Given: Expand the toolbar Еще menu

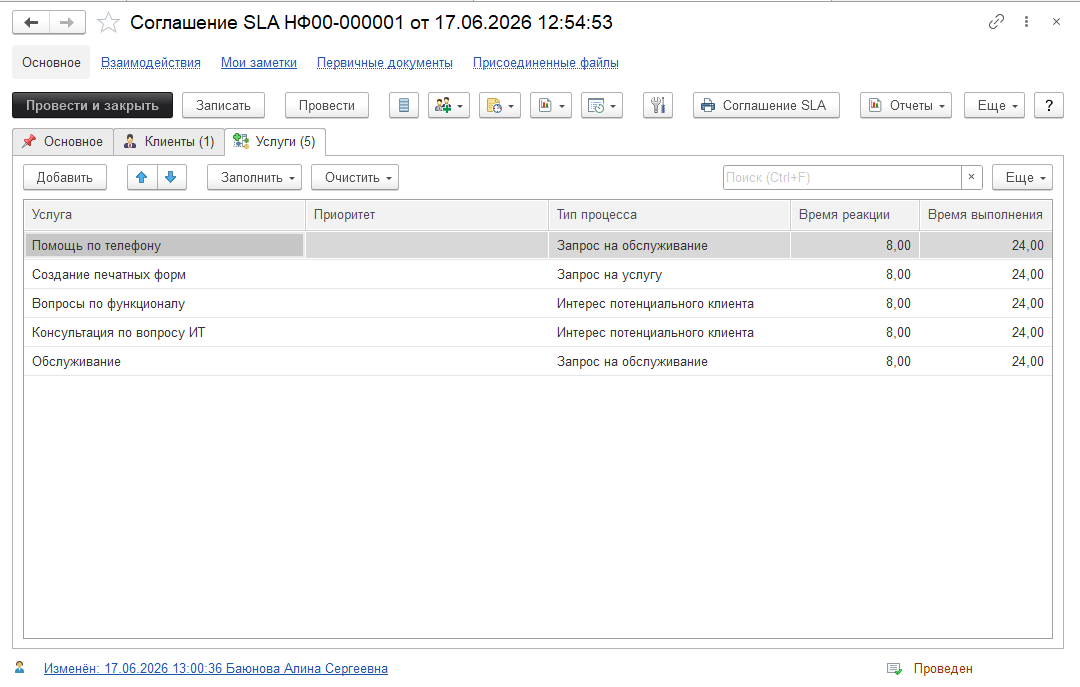Looking at the screenshot, I should click(x=995, y=105).
